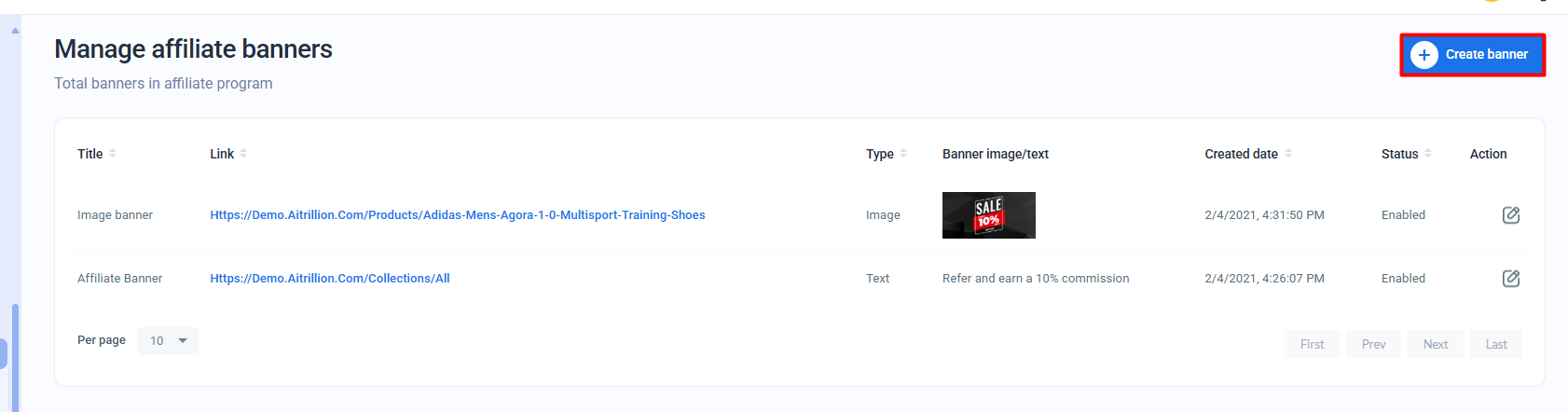Sort table by Status column arrows

1428,154
